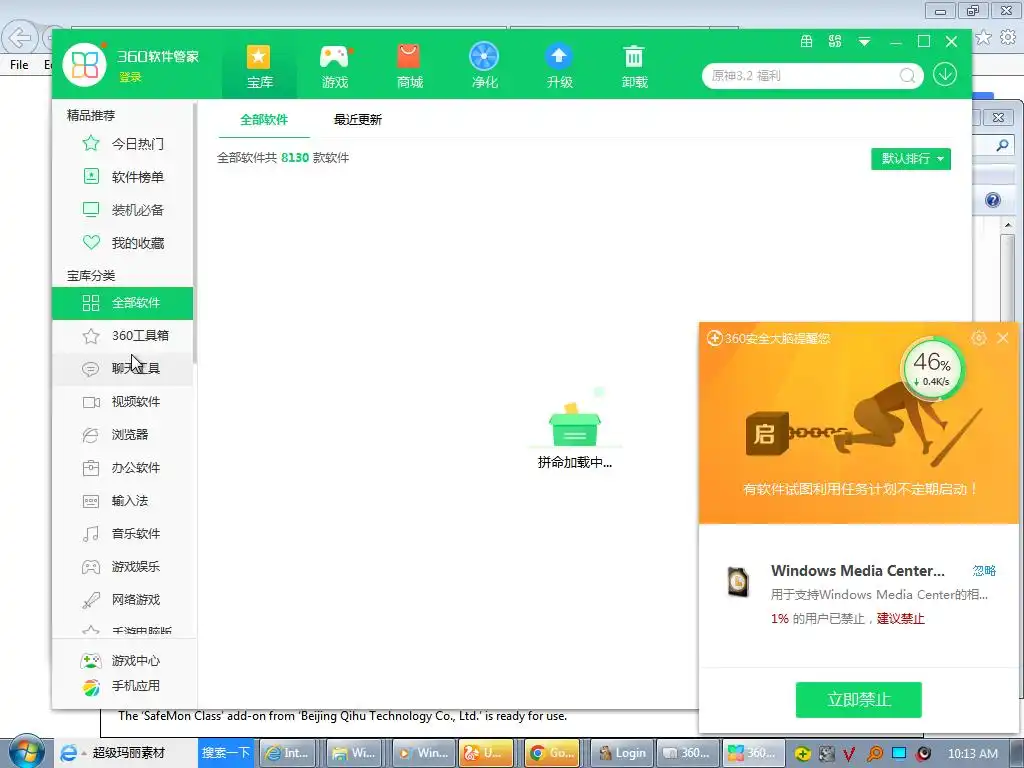Open Login taskbar item
The image size is (1024, 768).
pos(623,753)
